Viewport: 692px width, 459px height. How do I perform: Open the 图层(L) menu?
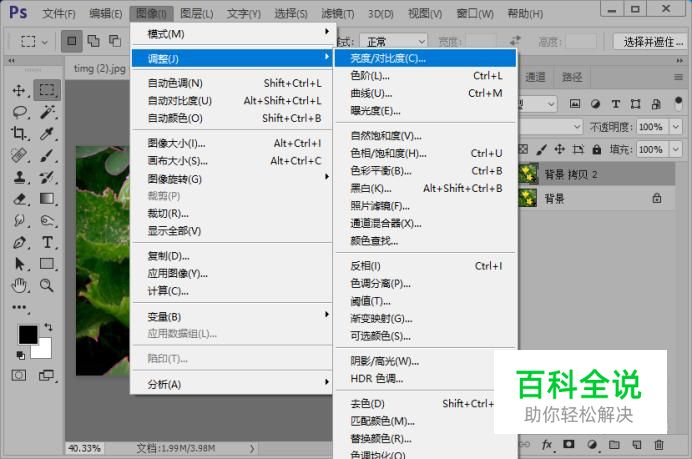(x=197, y=14)
